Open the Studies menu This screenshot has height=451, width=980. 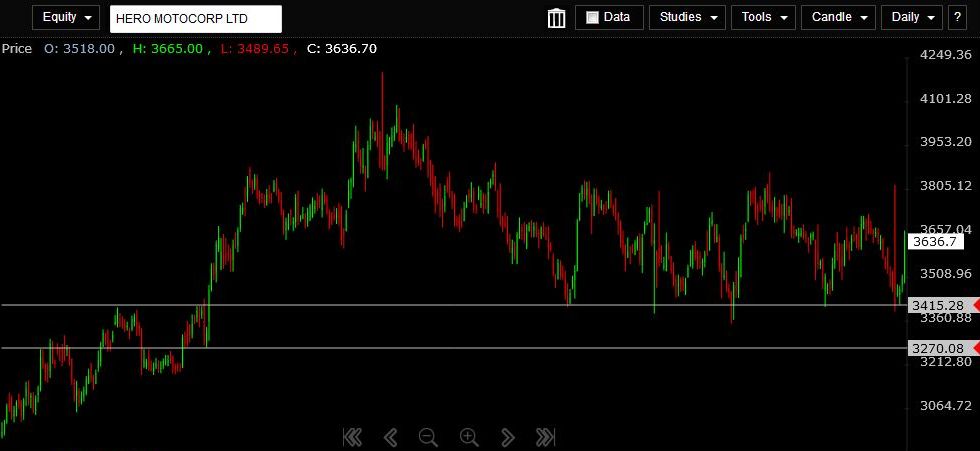(687, 18)
